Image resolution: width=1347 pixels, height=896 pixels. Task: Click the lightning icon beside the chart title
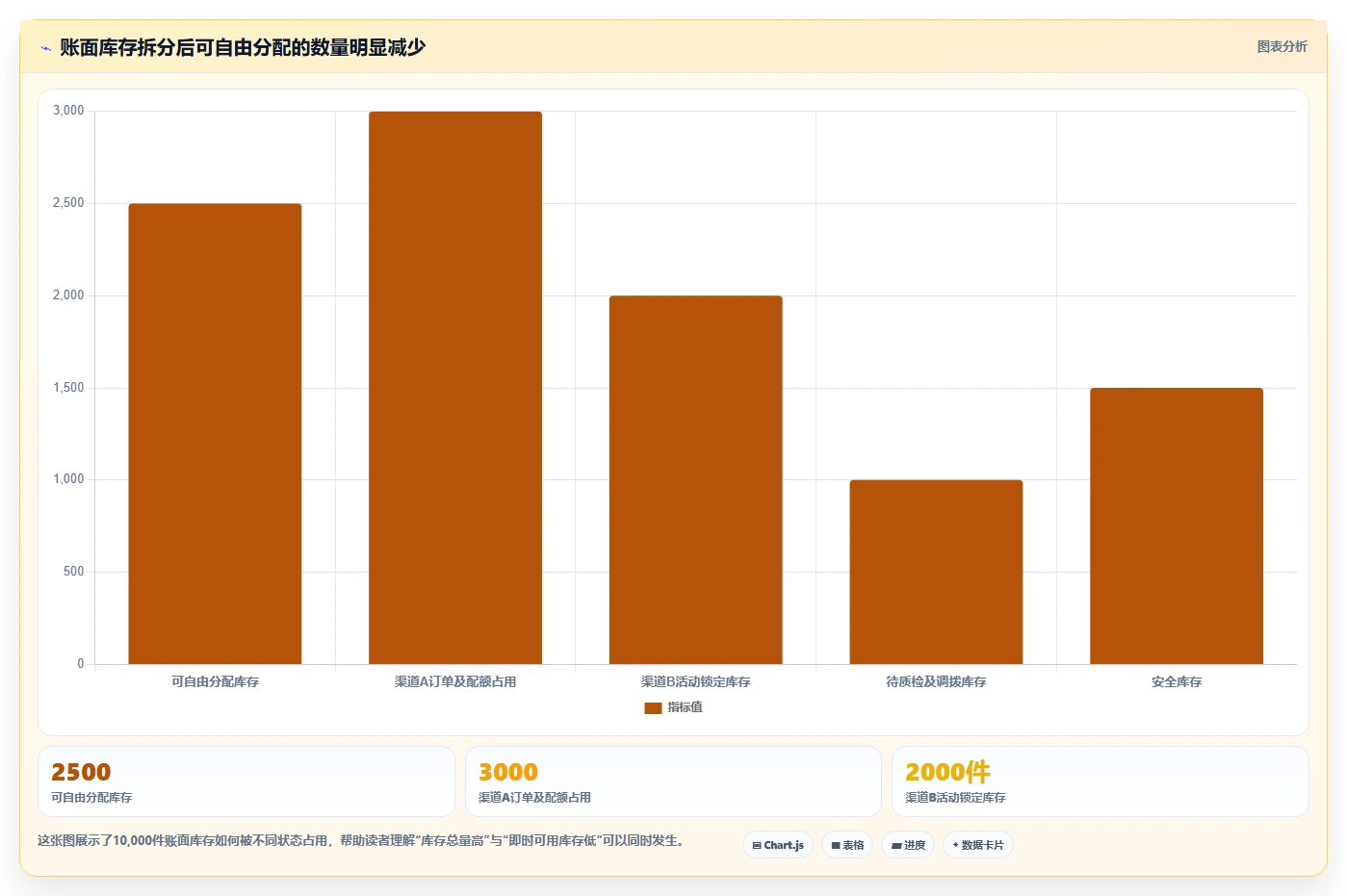coord(45,48)
